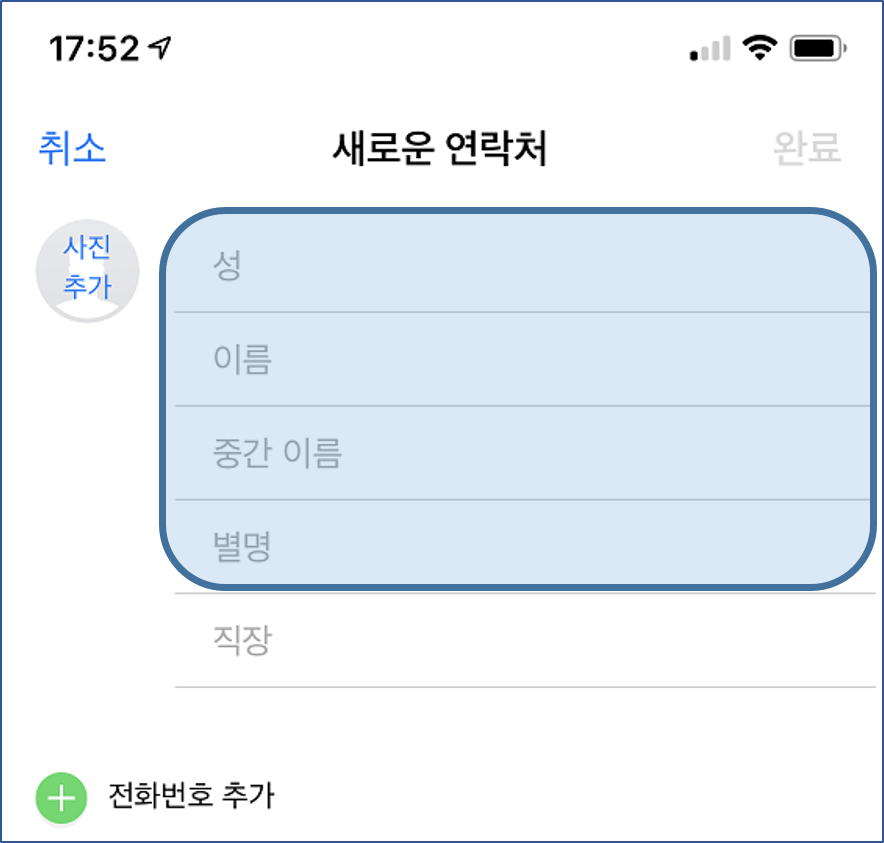Tap the 사진 추가 blue text
This screenshot has height=843, width=884.
[87, 267]
